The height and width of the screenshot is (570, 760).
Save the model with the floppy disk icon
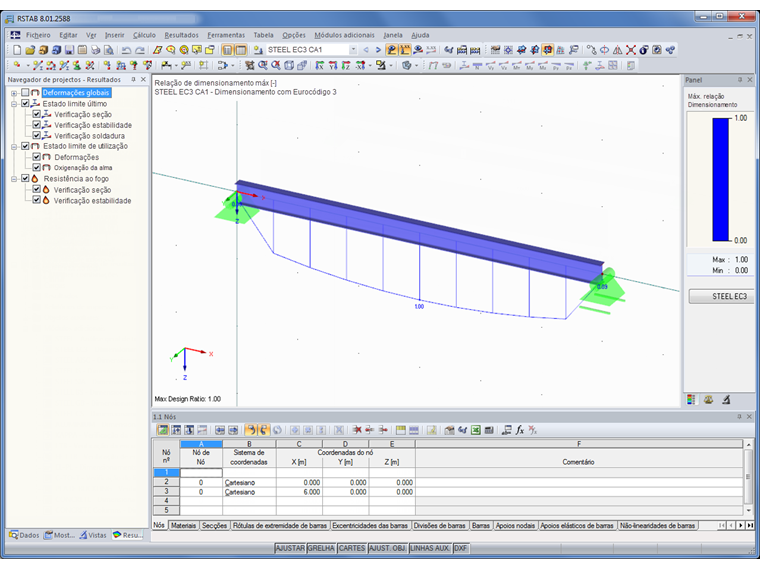(x=69, y=50)
